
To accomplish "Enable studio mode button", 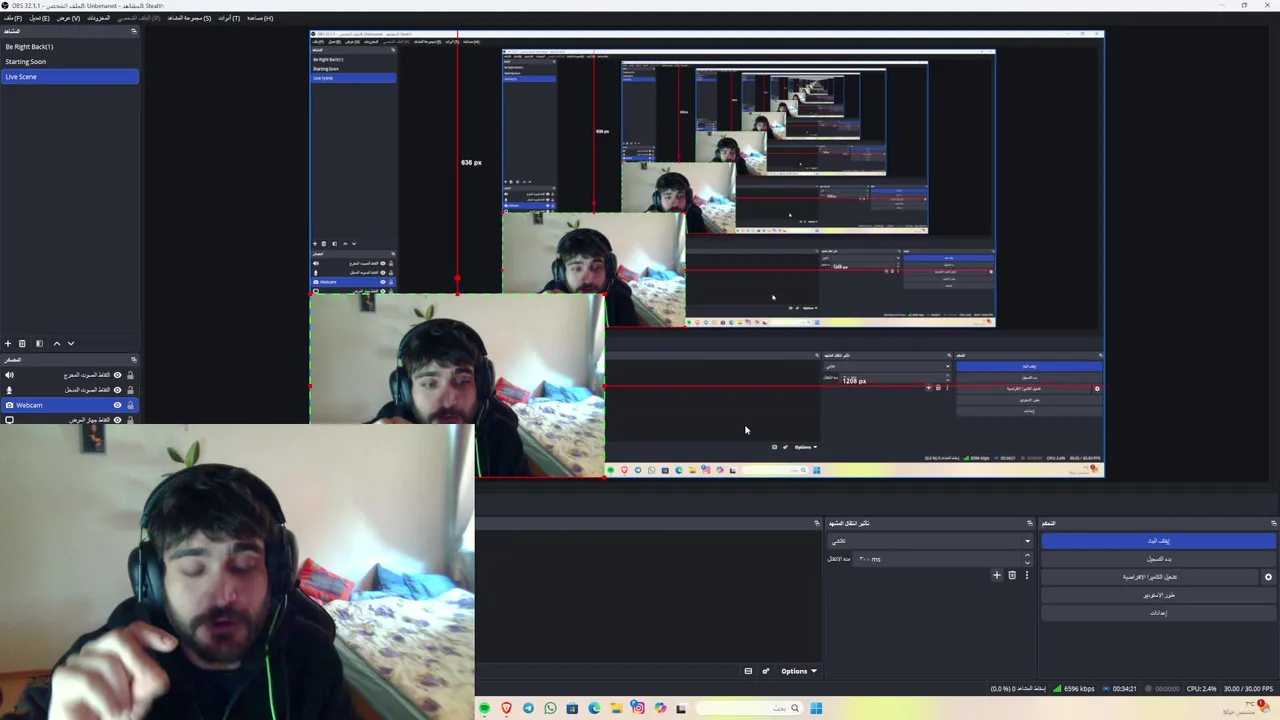I will pos(1158,595).
